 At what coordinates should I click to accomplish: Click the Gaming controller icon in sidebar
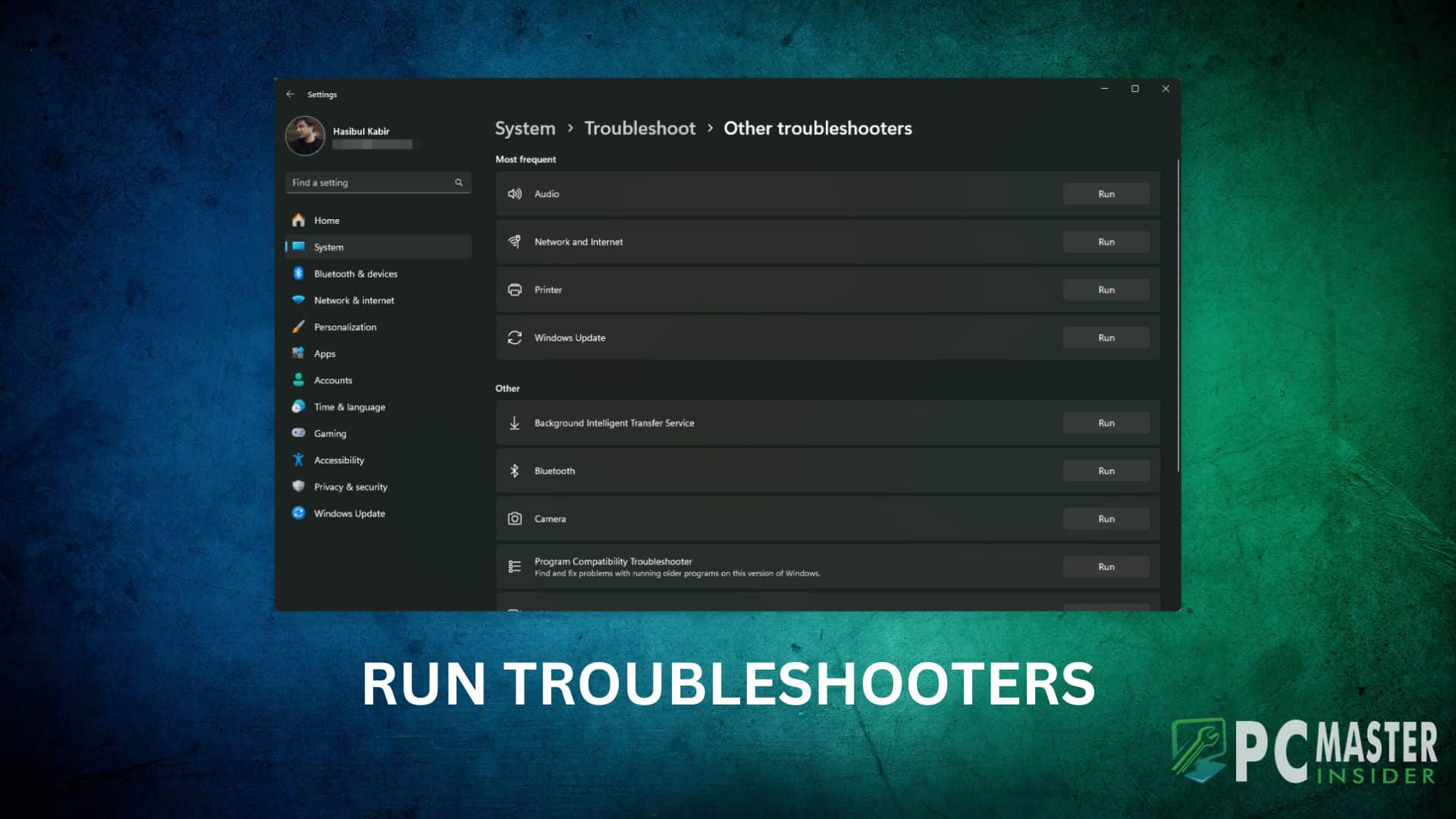point(299,433)
